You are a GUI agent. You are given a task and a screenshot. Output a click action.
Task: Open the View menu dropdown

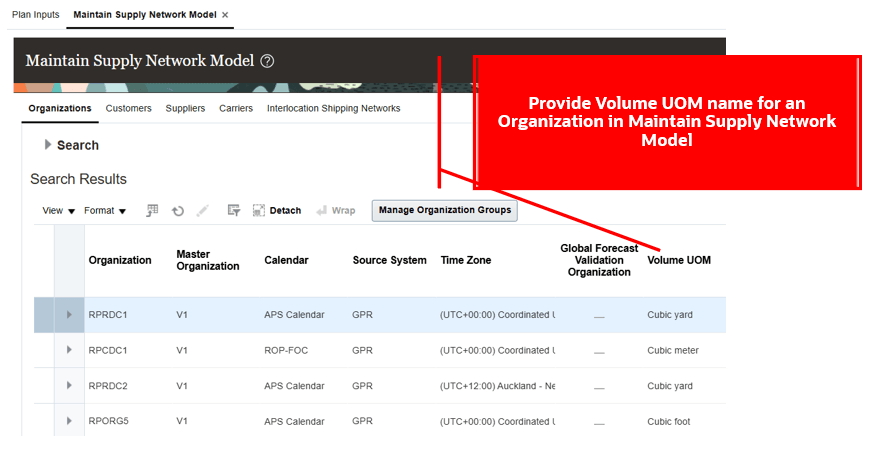click(x=58, y=211)
